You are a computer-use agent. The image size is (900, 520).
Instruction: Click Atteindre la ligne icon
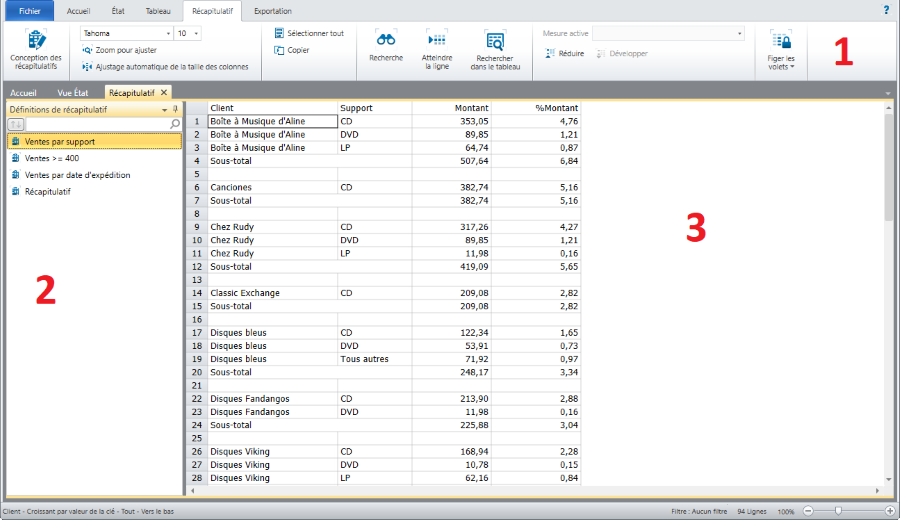tap(437, 40)
